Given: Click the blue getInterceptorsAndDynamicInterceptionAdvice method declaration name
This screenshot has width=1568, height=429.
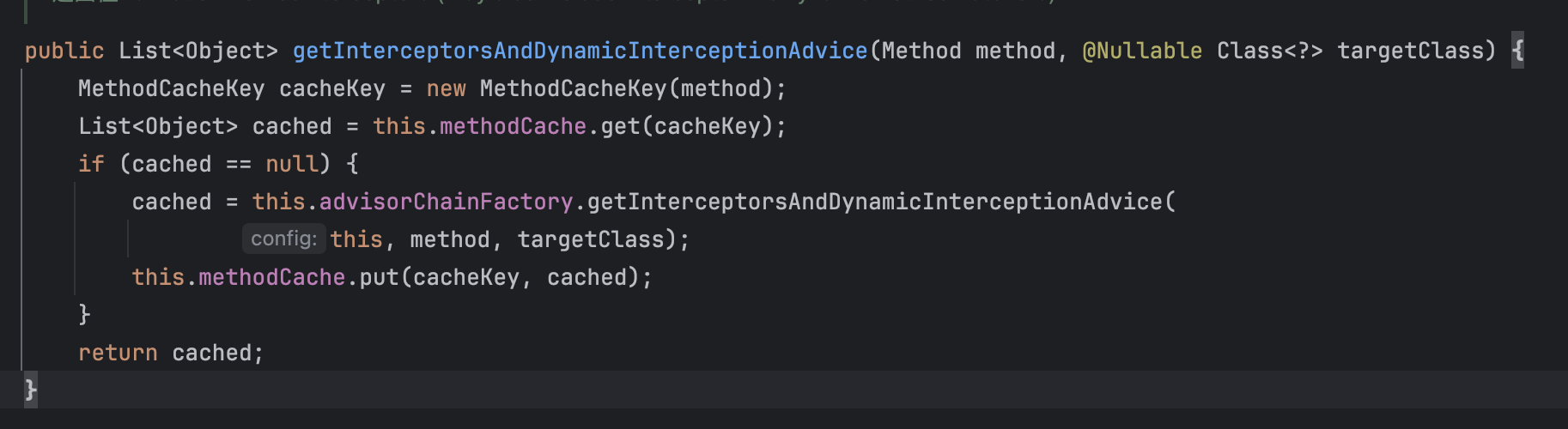Looking at the screenshot, I should 580,51.
